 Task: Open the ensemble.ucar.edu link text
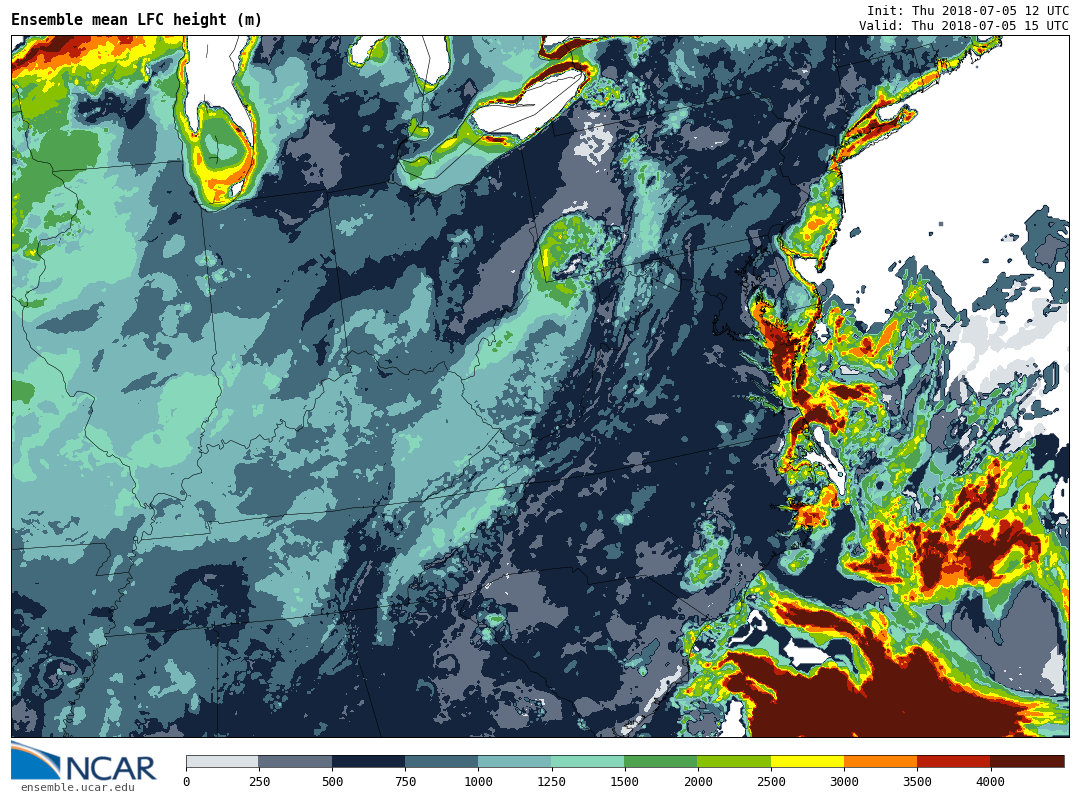coord(77,788)
